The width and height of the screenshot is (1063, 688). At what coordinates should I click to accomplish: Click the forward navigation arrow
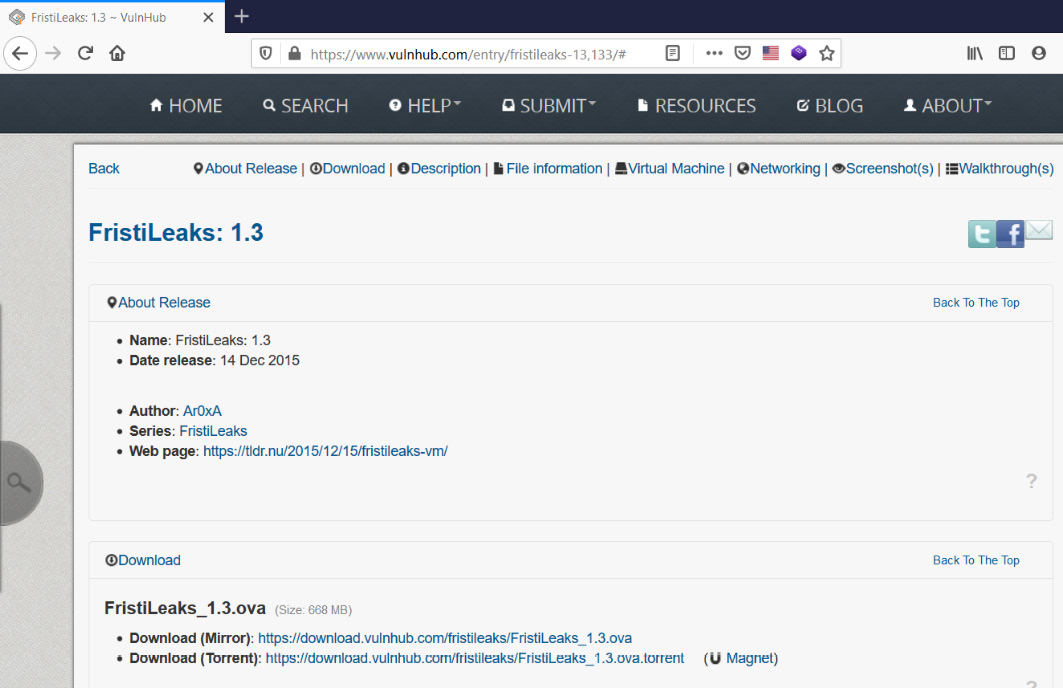click(x=53, y=53)
